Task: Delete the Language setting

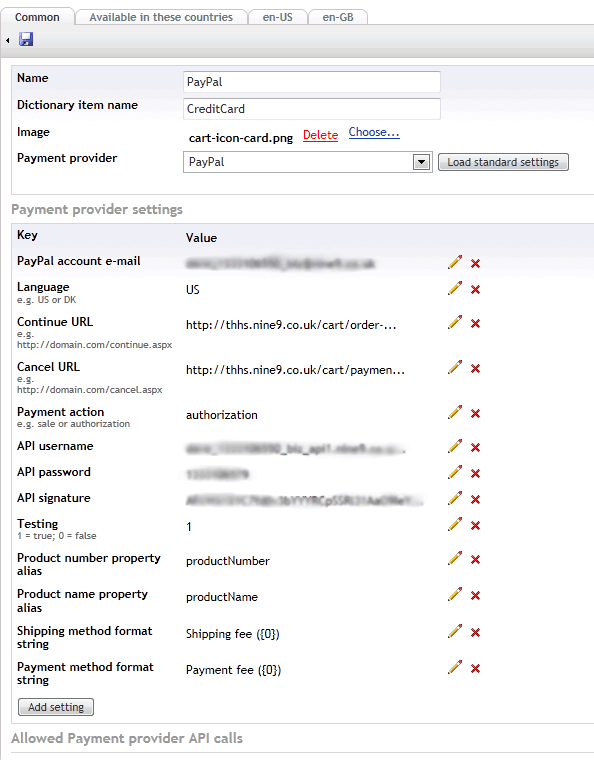Action: 475,290
